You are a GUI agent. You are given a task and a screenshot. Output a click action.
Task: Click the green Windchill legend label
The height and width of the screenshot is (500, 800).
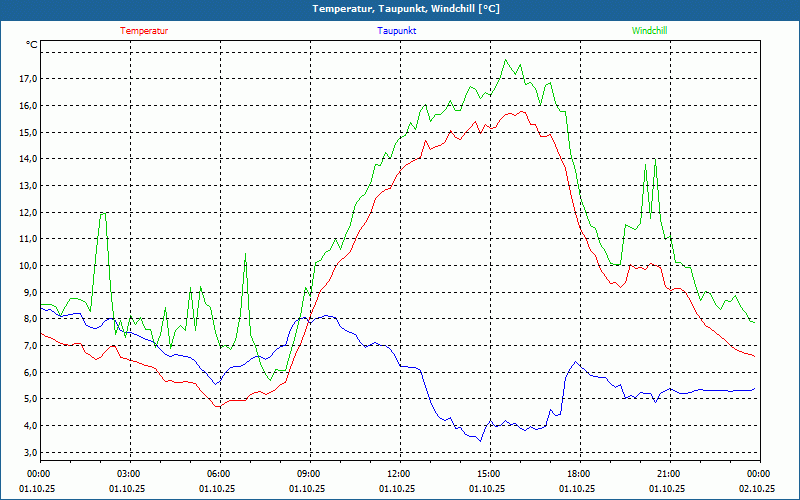pyautogui.click(x=649, y=31)
